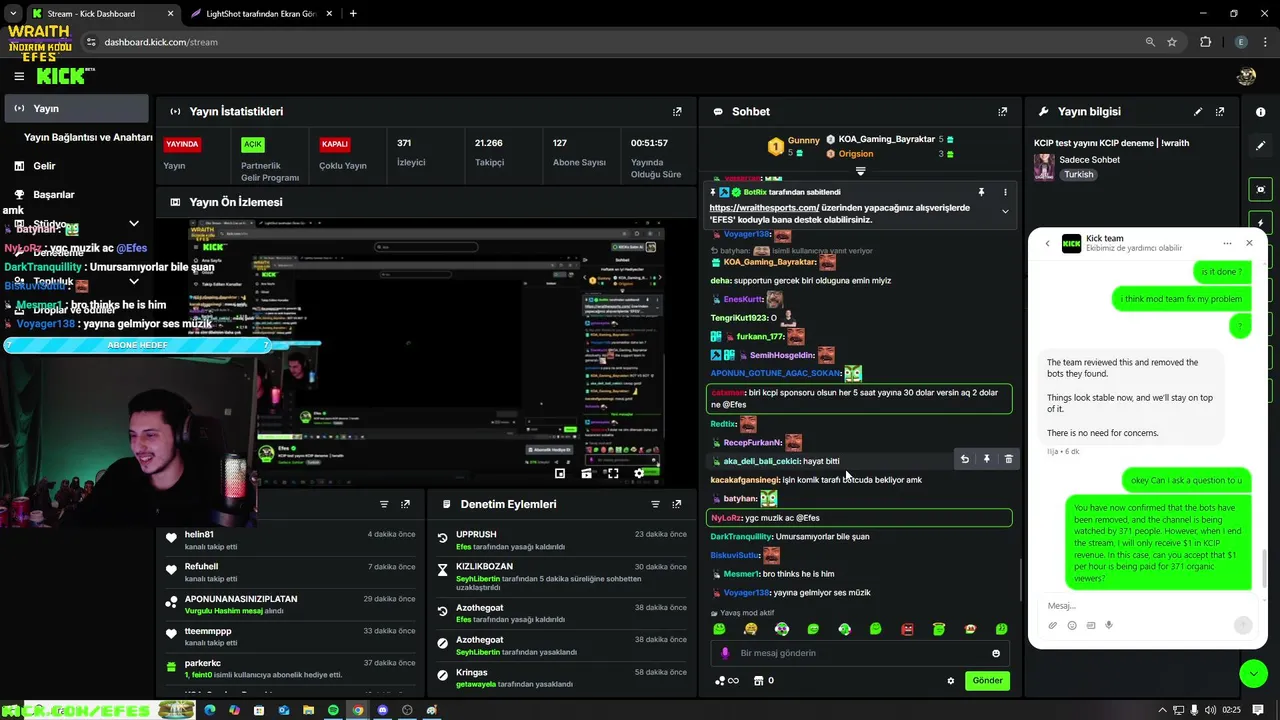
Task: Expand the pinned message with the chevron
Action: [1005, 211]
